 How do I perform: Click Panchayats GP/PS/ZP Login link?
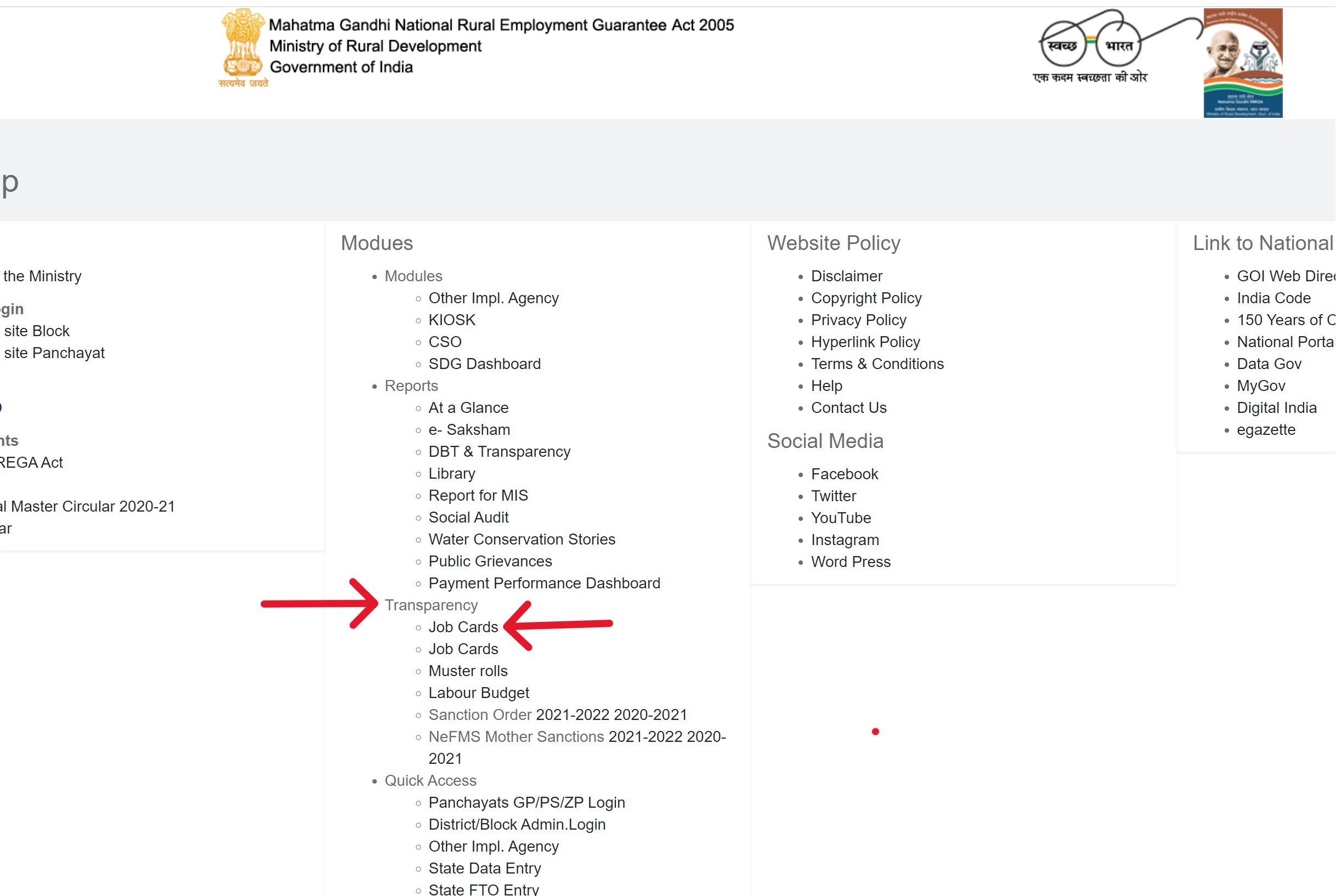[527, 803]
